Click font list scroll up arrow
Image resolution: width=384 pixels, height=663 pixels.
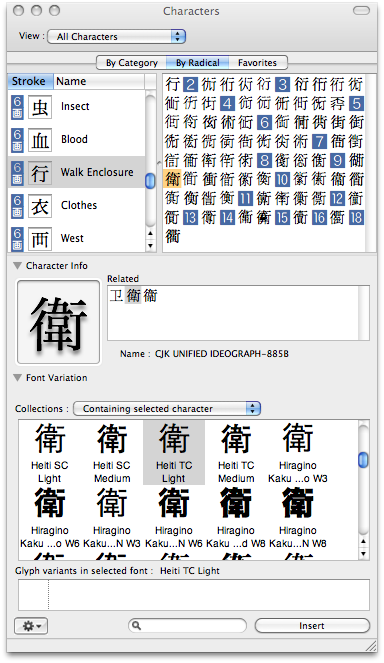(363, 541)
